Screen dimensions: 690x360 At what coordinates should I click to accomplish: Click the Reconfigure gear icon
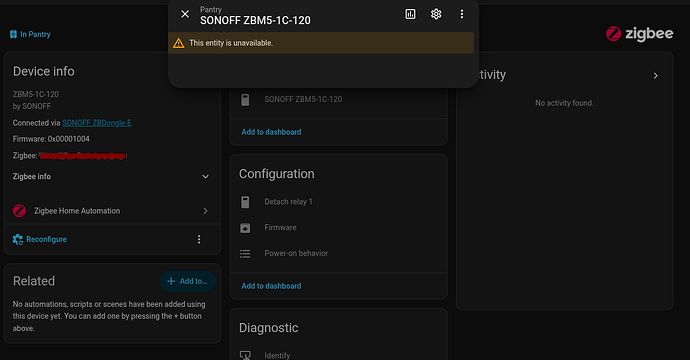(18, 239)
